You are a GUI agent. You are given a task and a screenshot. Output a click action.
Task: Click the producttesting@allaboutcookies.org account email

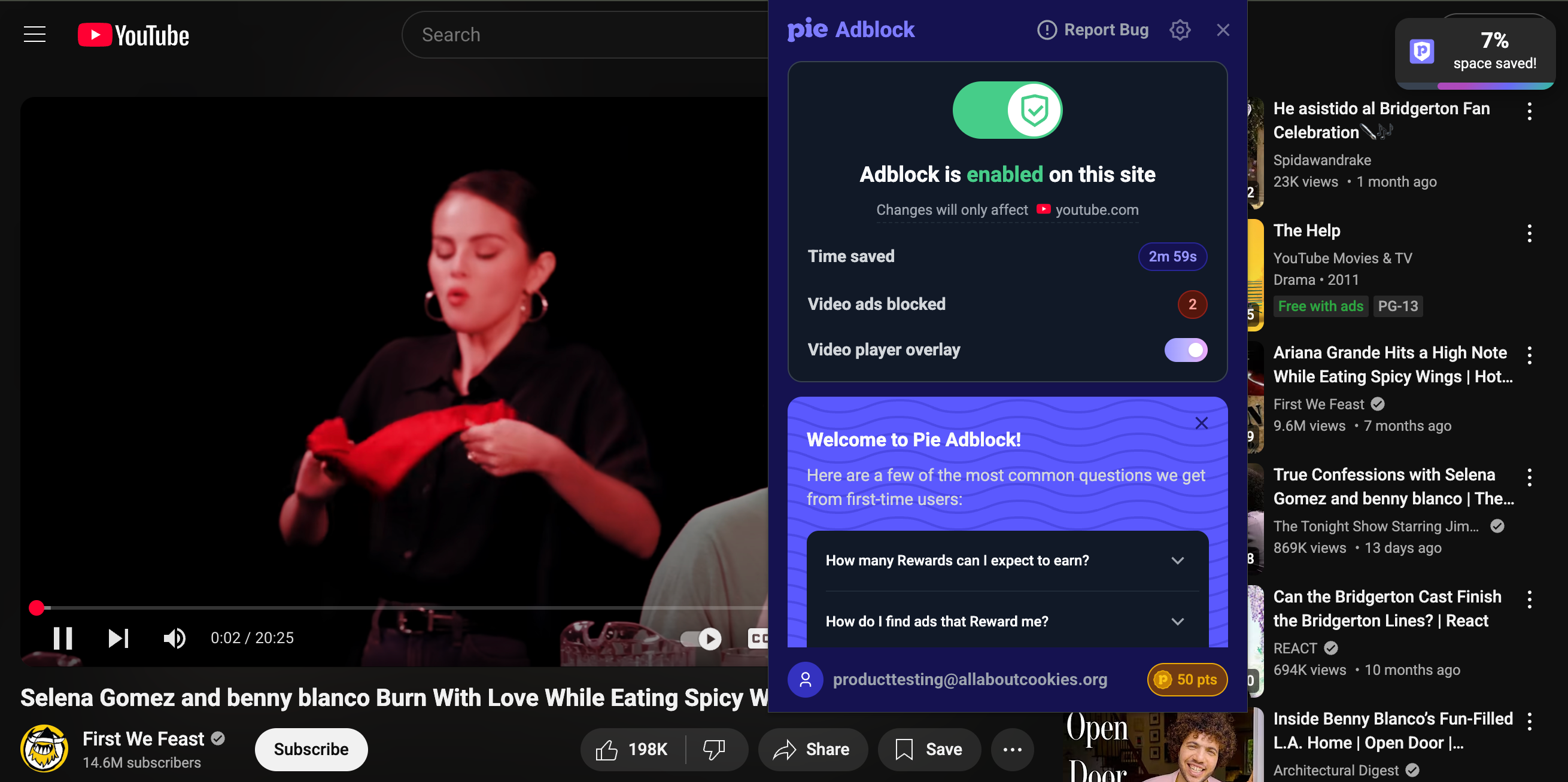(x=970, y=679)
